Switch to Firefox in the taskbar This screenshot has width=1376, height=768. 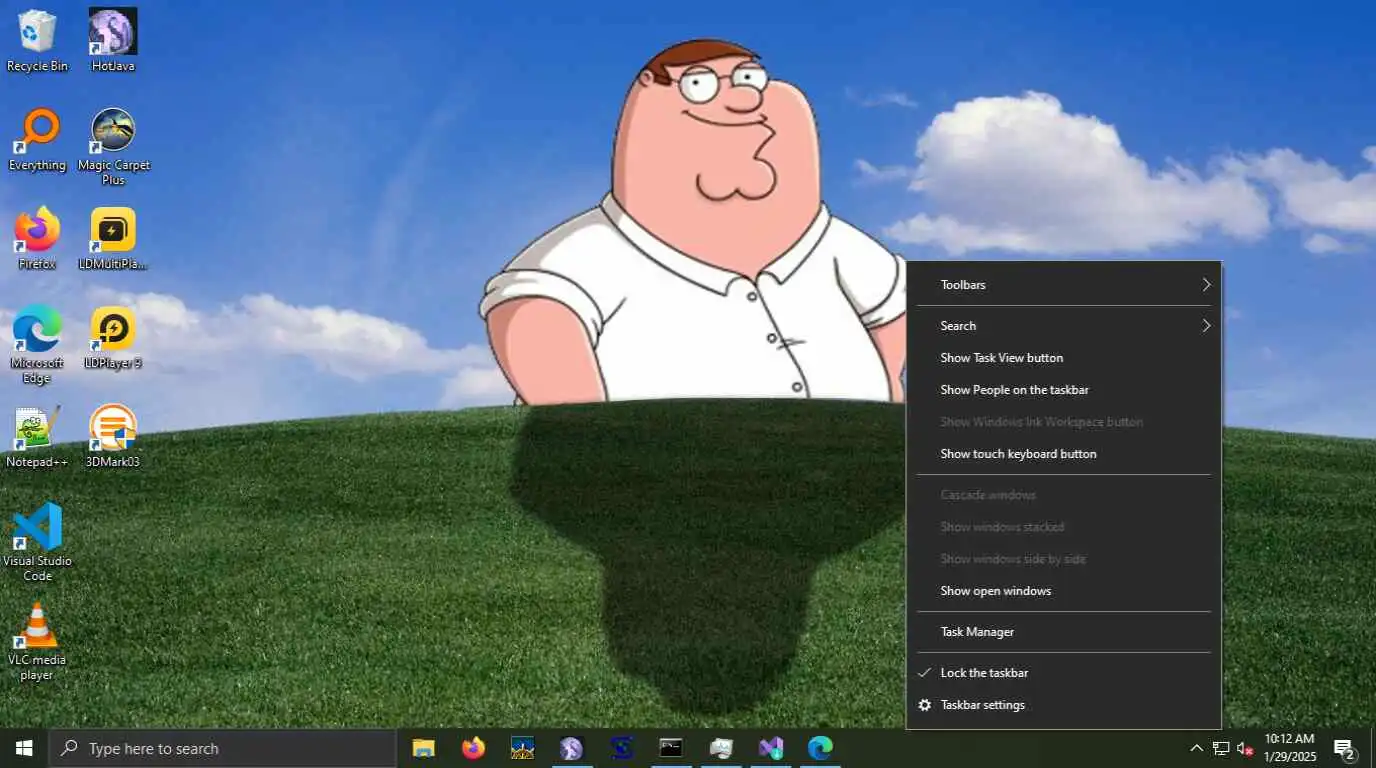pos(473,748)
